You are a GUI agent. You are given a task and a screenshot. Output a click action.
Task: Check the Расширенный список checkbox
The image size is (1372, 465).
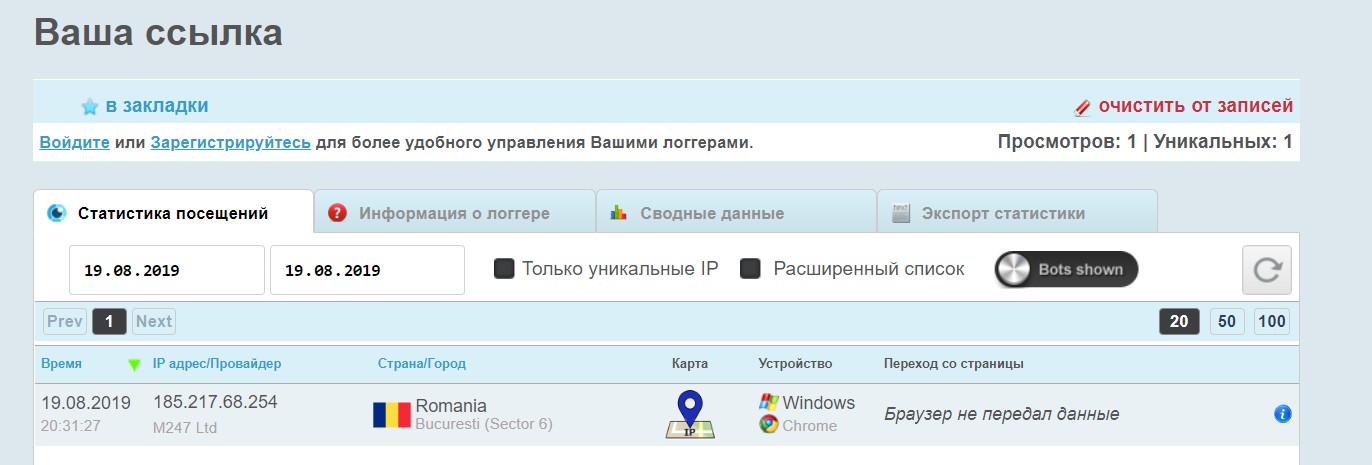point(750,269)
